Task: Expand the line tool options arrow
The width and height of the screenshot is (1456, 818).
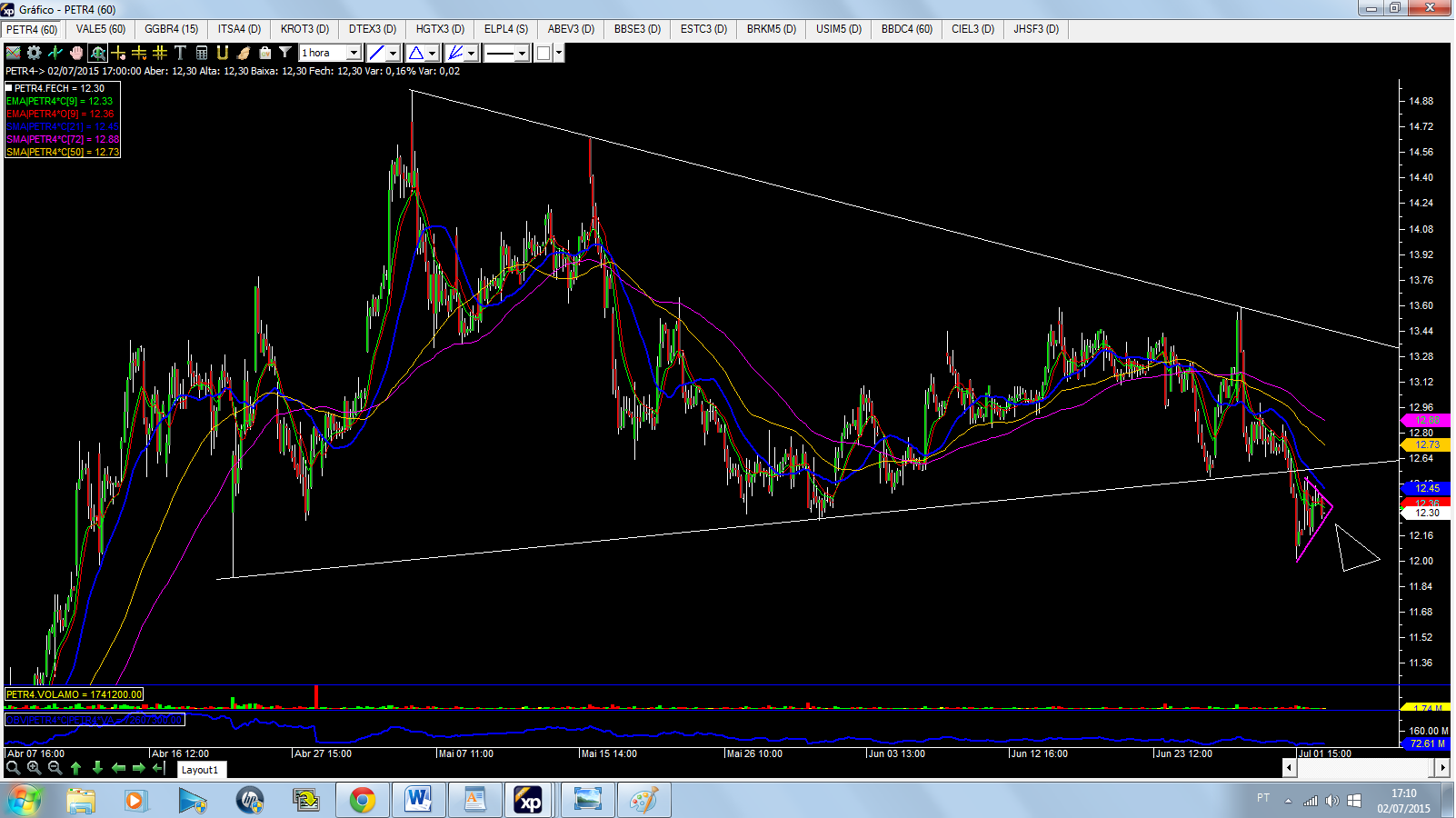Action: [394, 53]
